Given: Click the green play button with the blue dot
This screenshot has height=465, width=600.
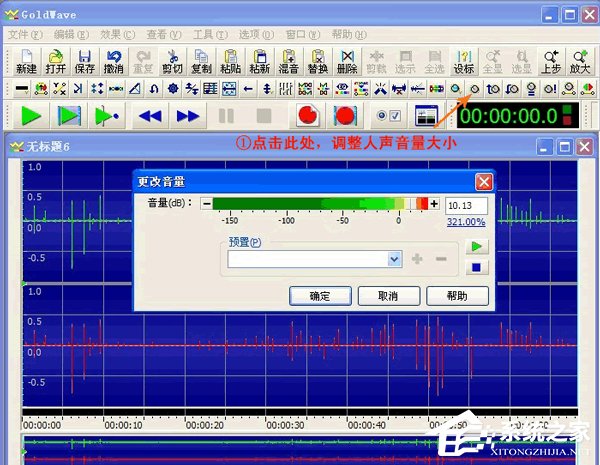Looking at the screenshot, I should click(x=107, y=116).
